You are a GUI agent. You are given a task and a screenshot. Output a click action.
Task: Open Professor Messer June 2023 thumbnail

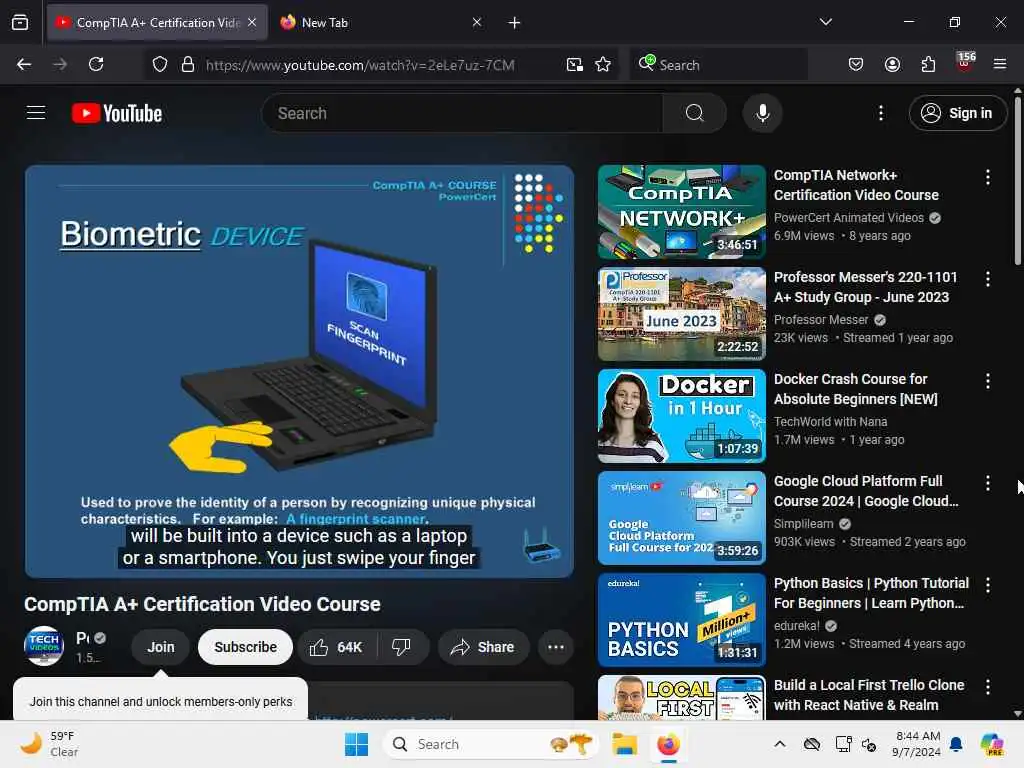point(681,313)
